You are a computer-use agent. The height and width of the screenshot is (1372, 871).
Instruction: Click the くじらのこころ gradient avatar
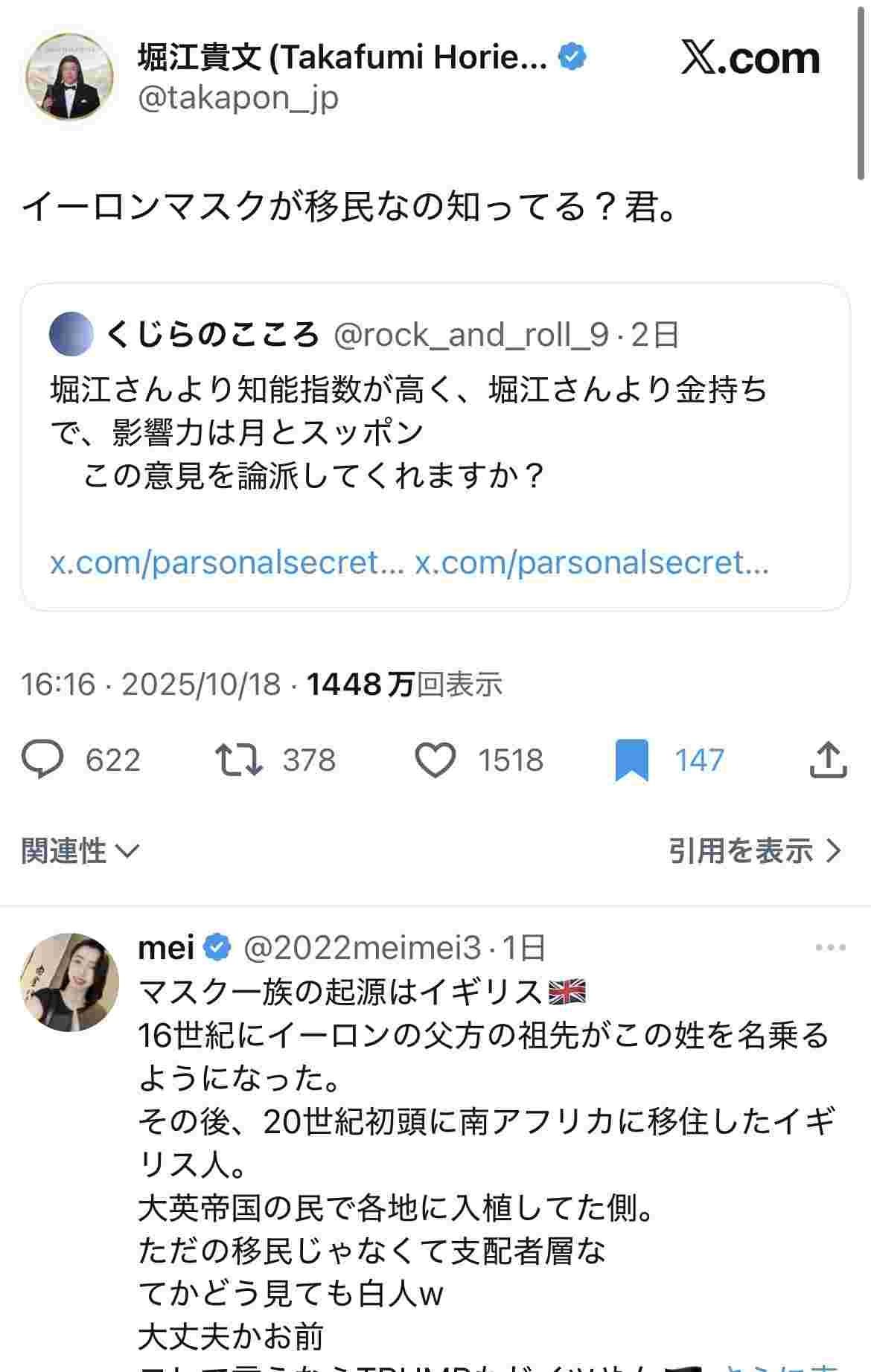71,335
